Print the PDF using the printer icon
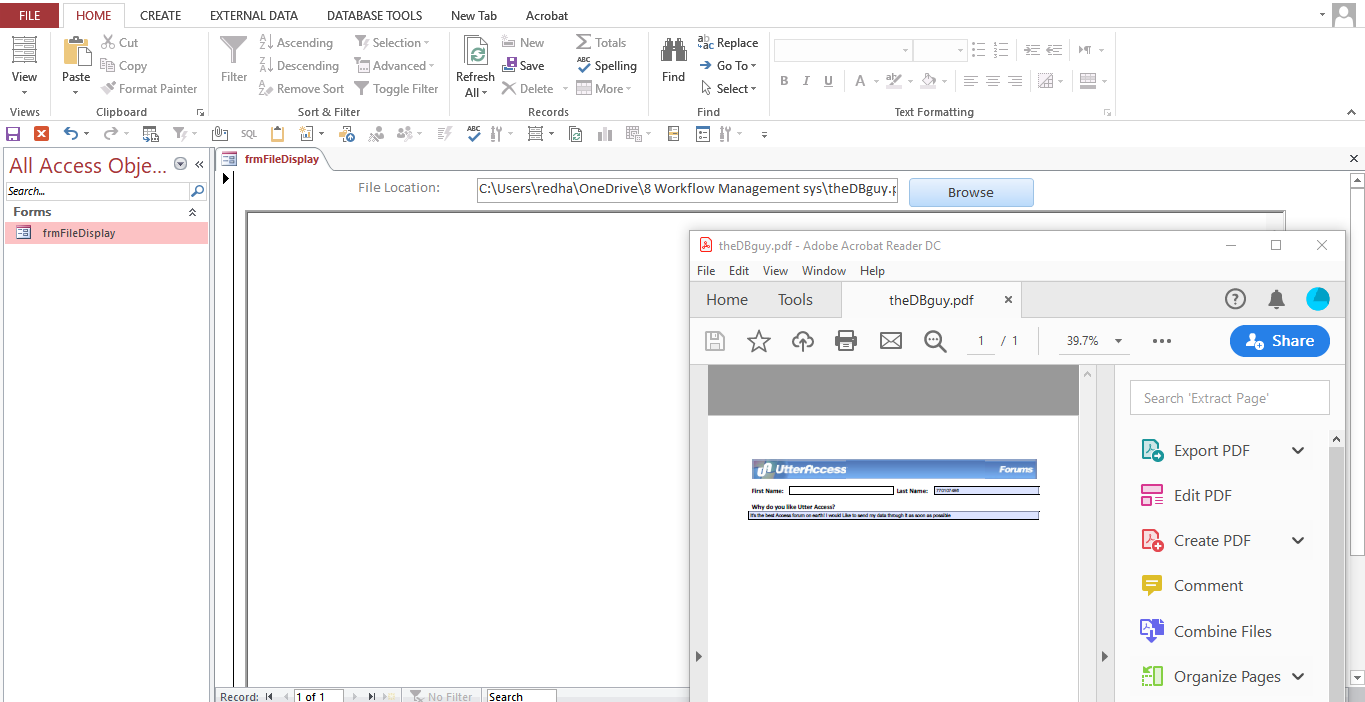This screenshot has height=702, width=1365. coord(846,341)
